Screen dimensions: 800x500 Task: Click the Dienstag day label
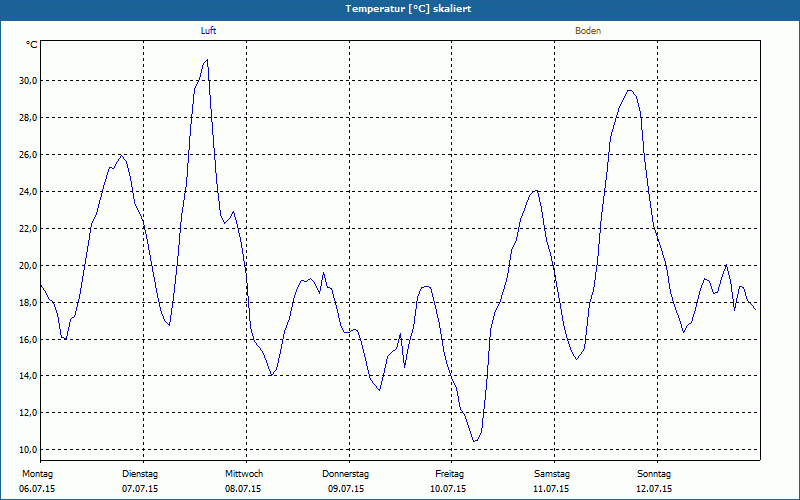click(x=140, y=474)
